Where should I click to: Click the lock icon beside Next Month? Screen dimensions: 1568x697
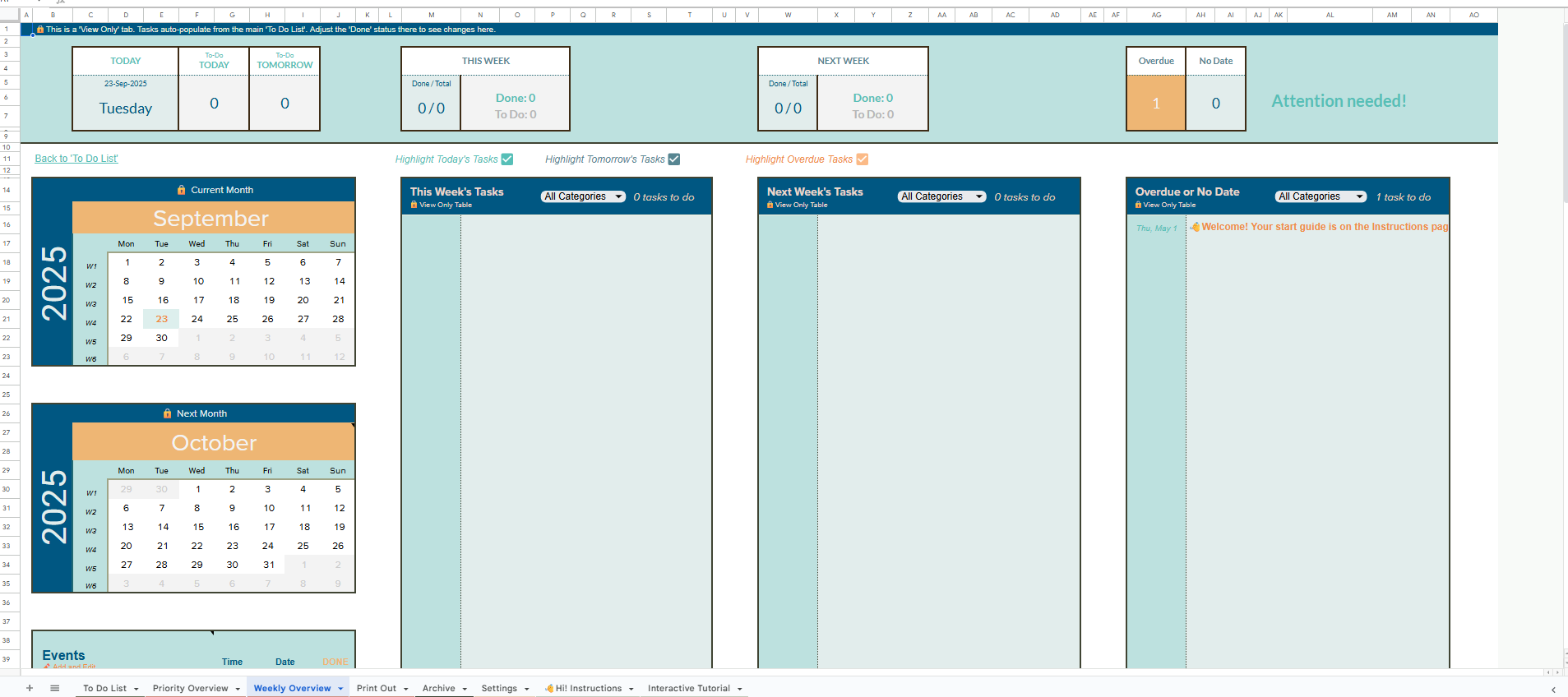(167, 413)
